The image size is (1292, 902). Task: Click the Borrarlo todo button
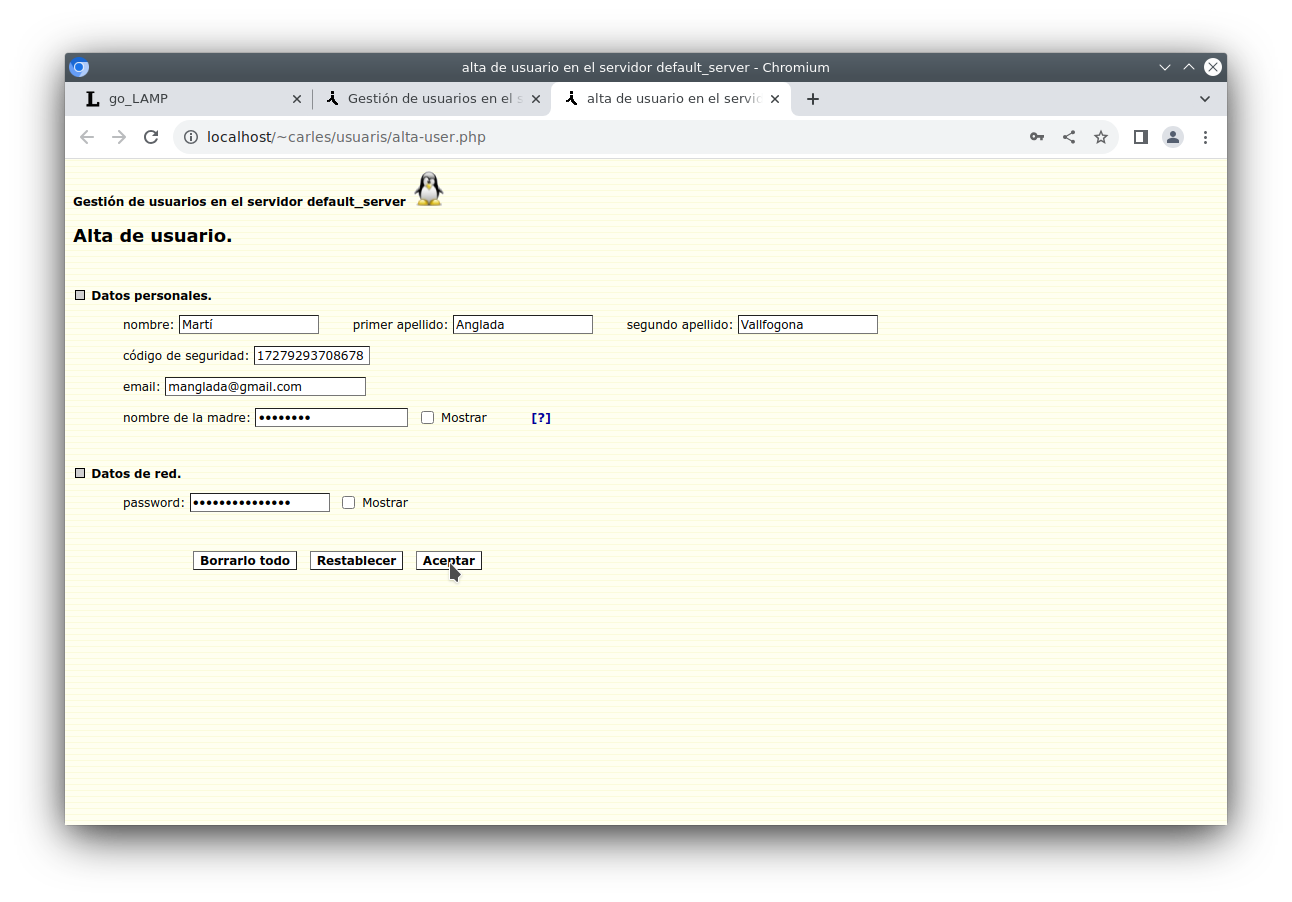[x=245, y=561]
